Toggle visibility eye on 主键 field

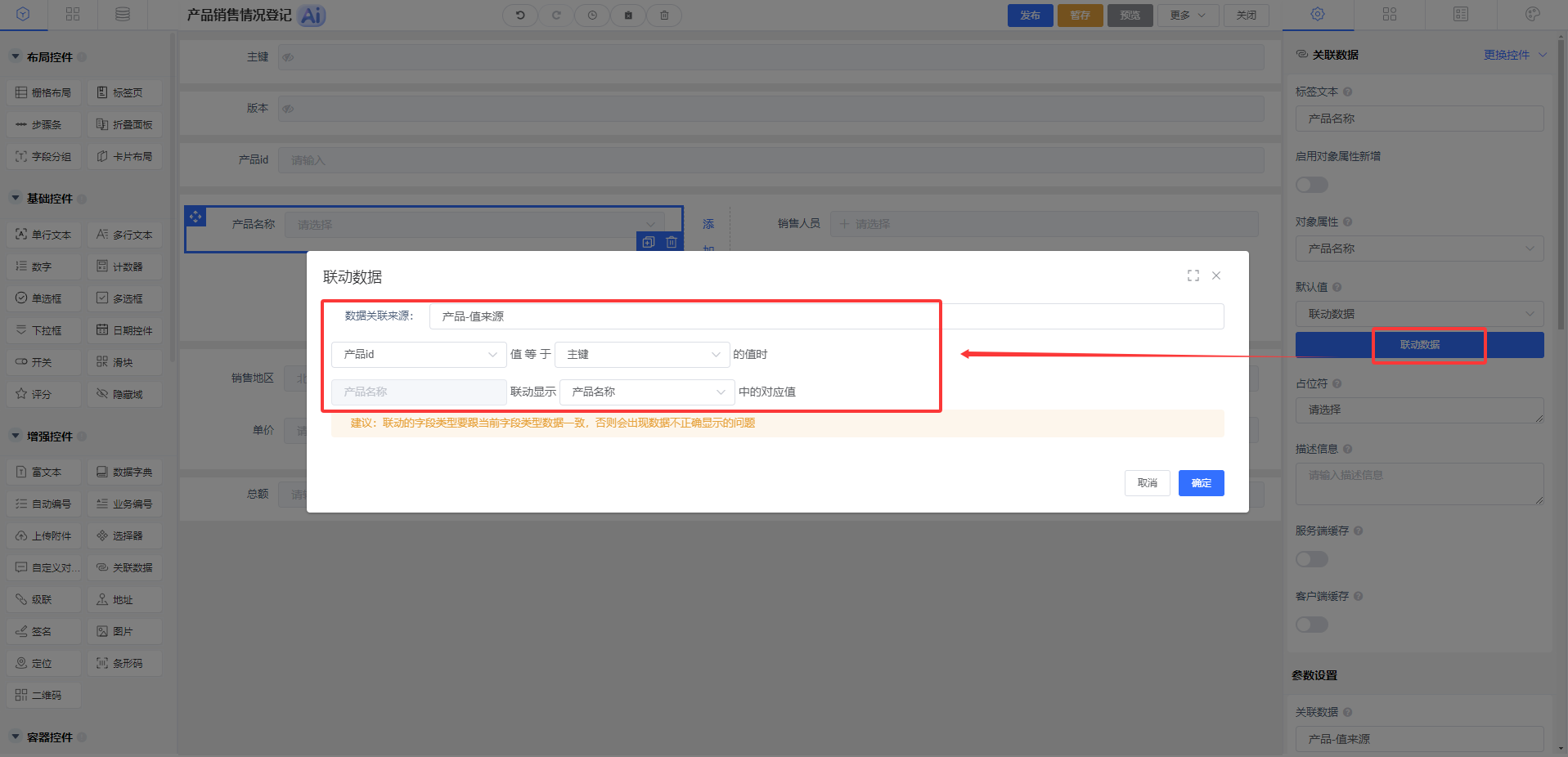288,57
